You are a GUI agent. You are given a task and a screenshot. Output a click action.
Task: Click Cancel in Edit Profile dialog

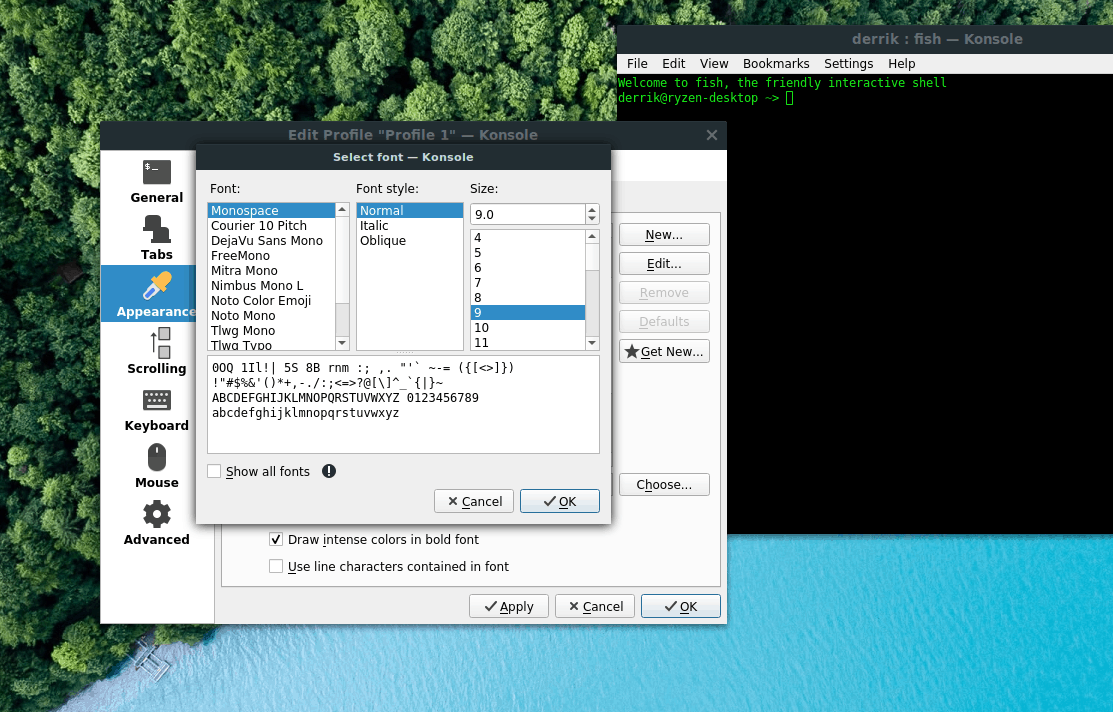[594, 606]
